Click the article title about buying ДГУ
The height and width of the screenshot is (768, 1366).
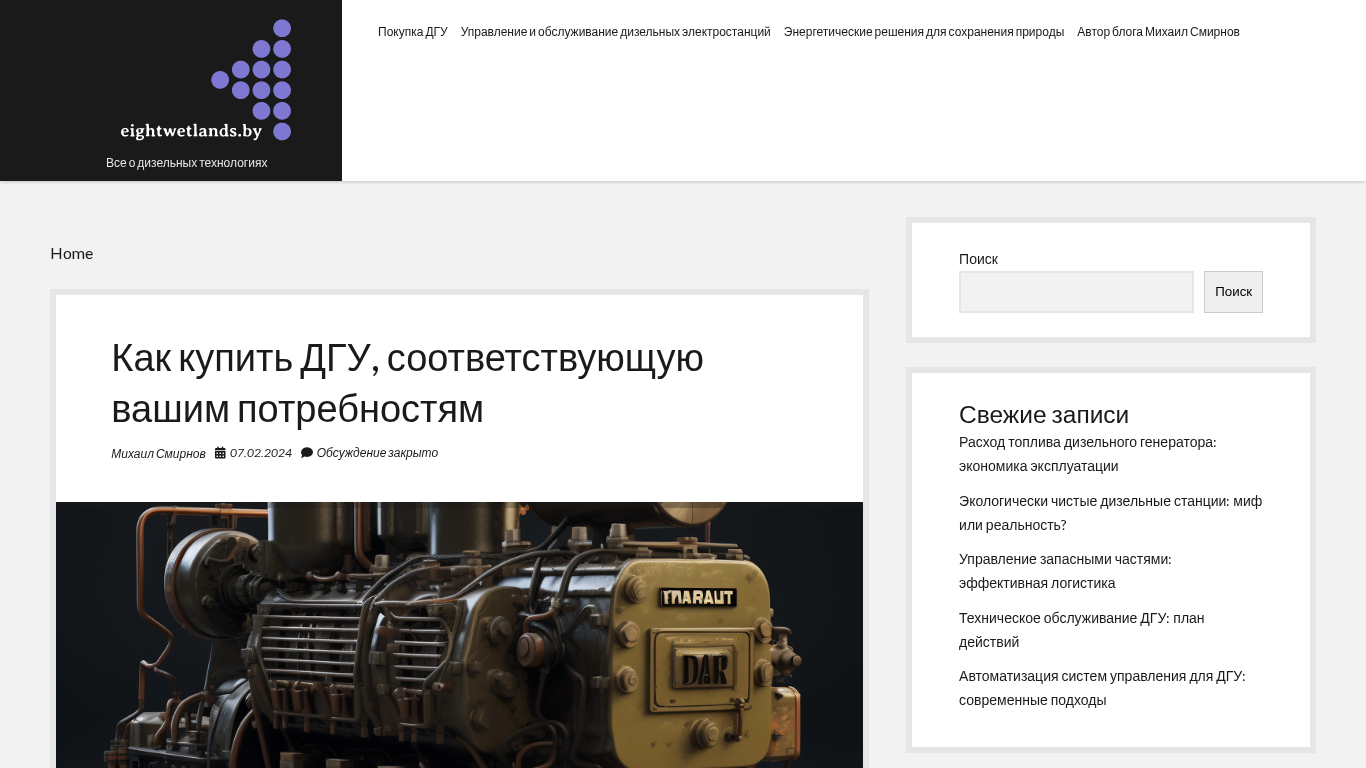[407, 383]
